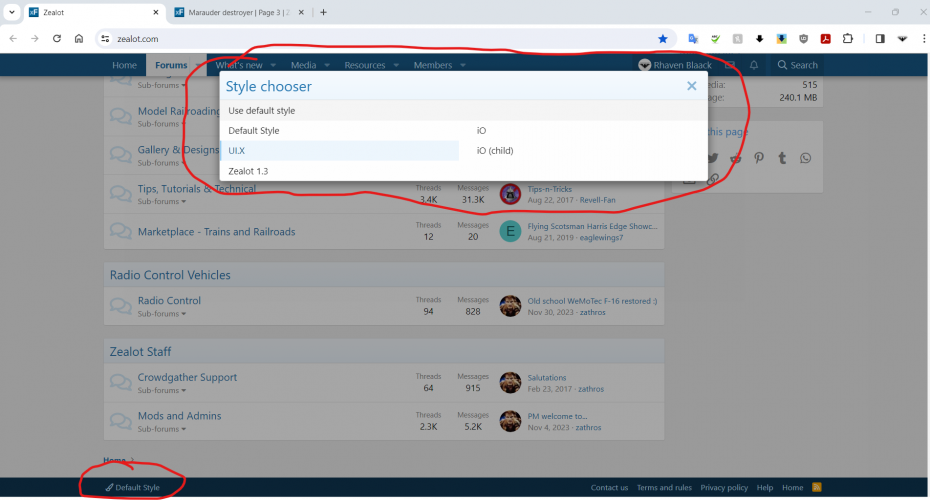Open the alerts bell in forum header
This screenshot has width=930, height=500.
click(x=754, y=65)
